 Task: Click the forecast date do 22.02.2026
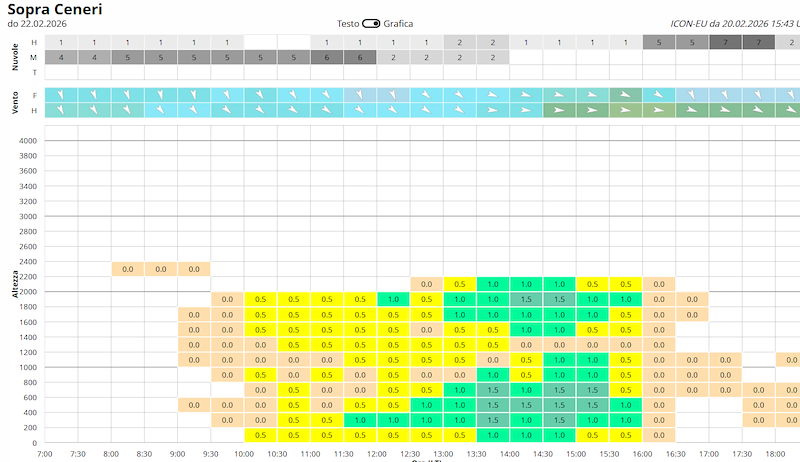[x=37, y=23]
